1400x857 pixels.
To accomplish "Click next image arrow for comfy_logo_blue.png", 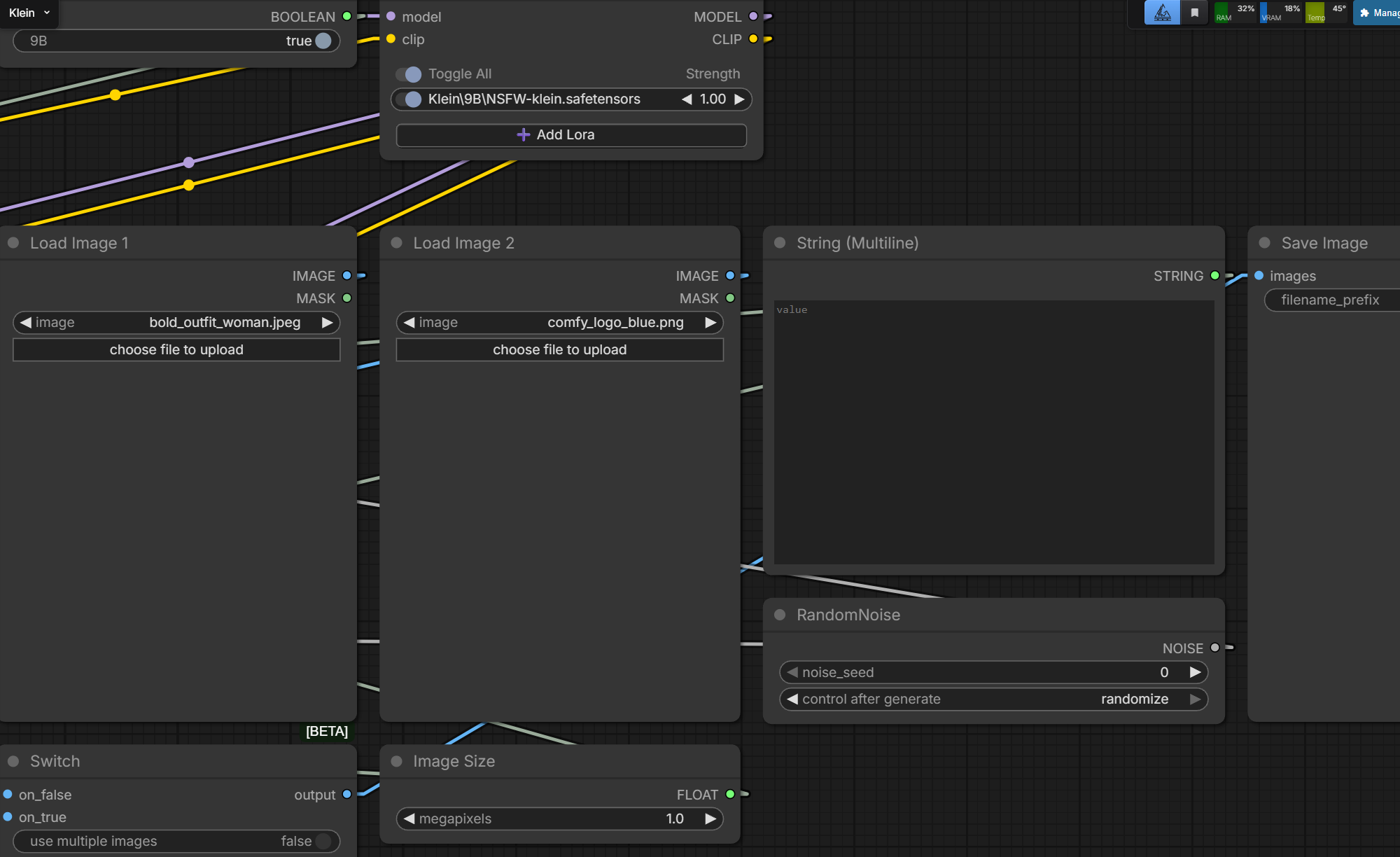I will pyautogui.click(x=710, y=322).
